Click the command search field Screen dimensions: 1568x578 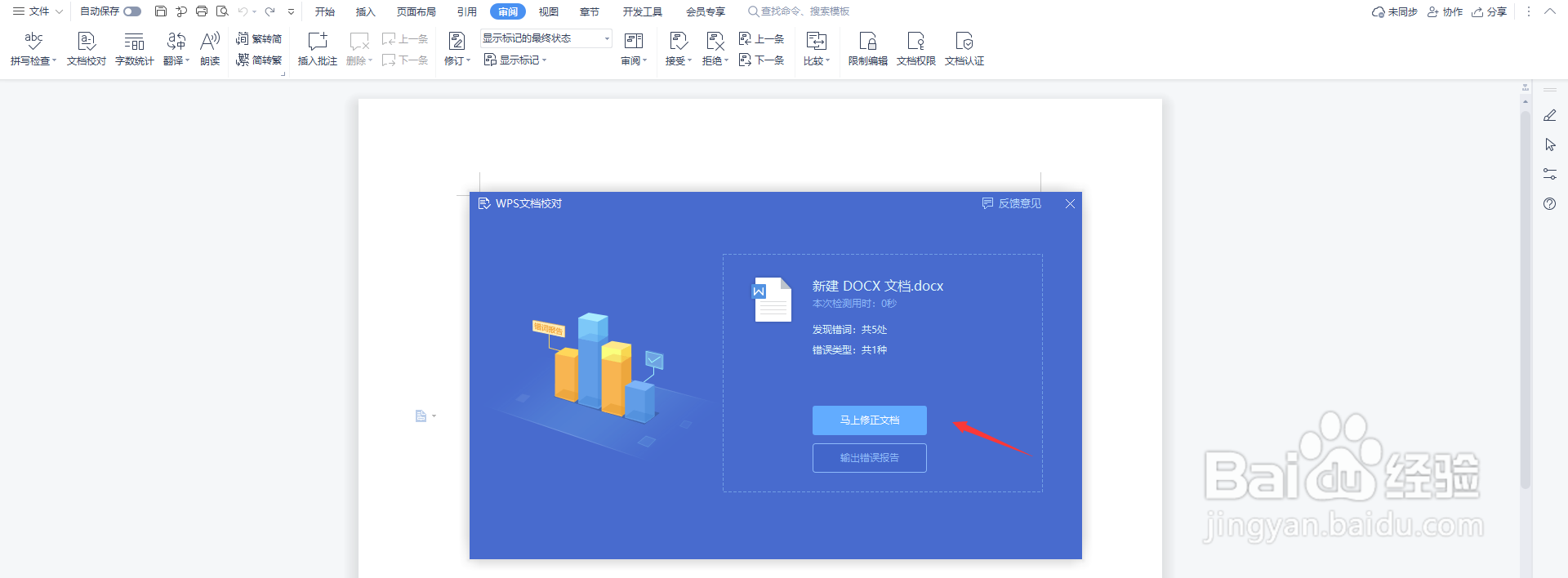[x=799, y=11]
